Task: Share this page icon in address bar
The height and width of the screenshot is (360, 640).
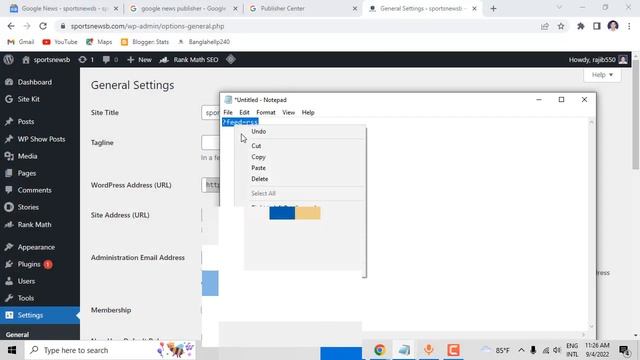Action: point(544,26)
